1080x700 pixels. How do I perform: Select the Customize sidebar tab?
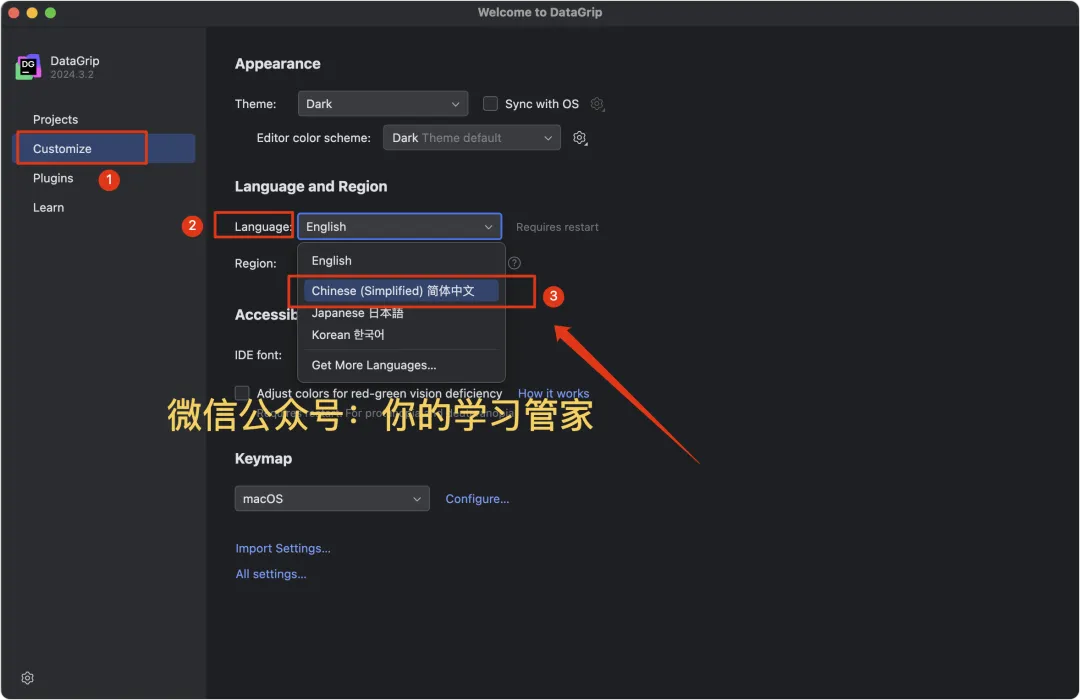[x=104, y=149]
